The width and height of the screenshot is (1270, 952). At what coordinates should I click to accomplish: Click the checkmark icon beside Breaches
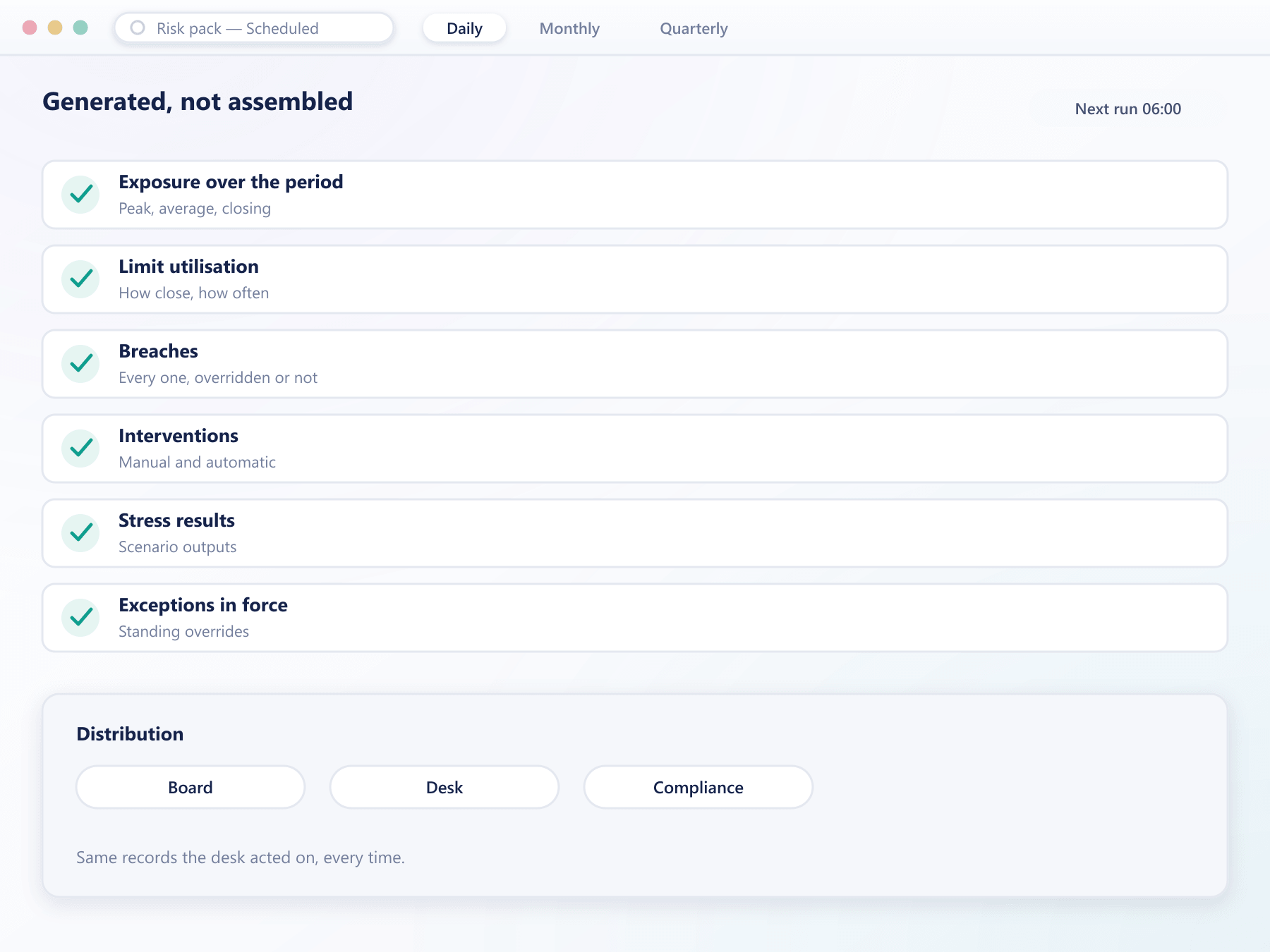tap(81, 364)
